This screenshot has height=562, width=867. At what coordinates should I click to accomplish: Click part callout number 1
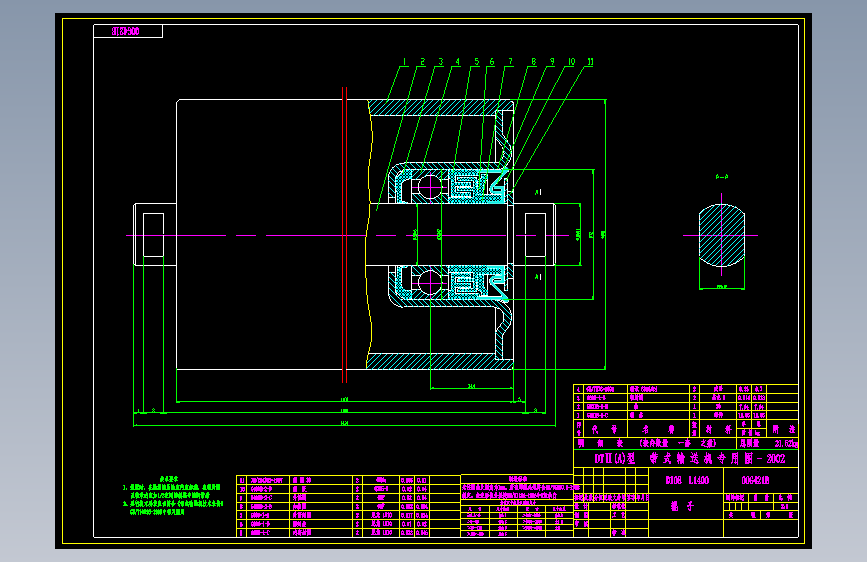tap(405, 62)
